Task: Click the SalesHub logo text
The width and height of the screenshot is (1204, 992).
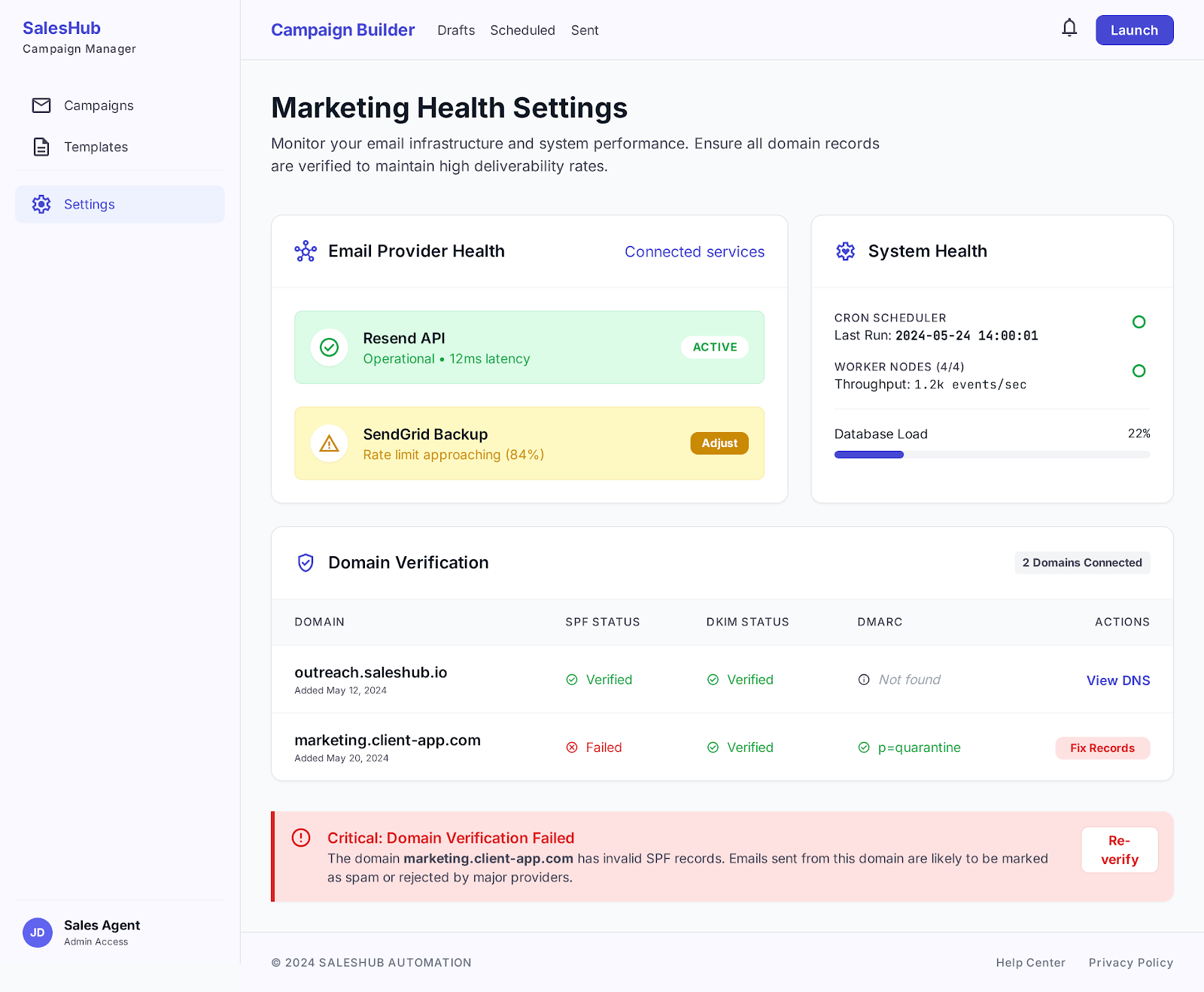Action: 62,28
